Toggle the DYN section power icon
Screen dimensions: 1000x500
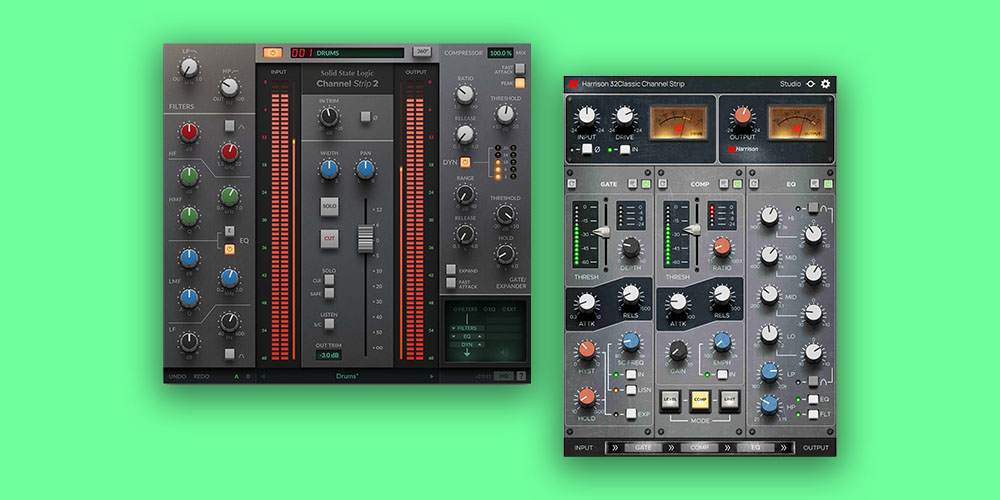click(x=465, y=162)
